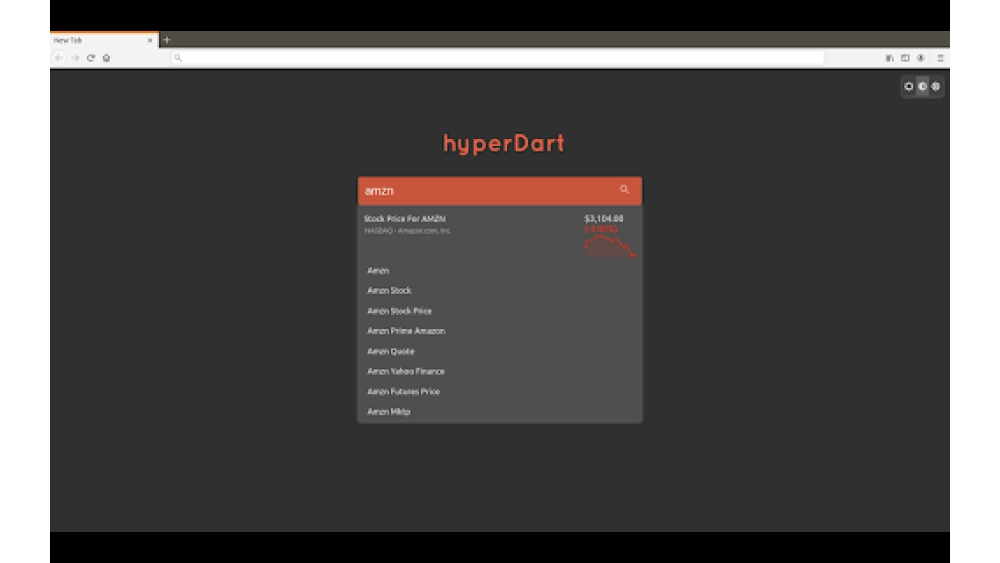Select the Amzn Quote suggestion

pyautogui.click(x=499, y=351)
